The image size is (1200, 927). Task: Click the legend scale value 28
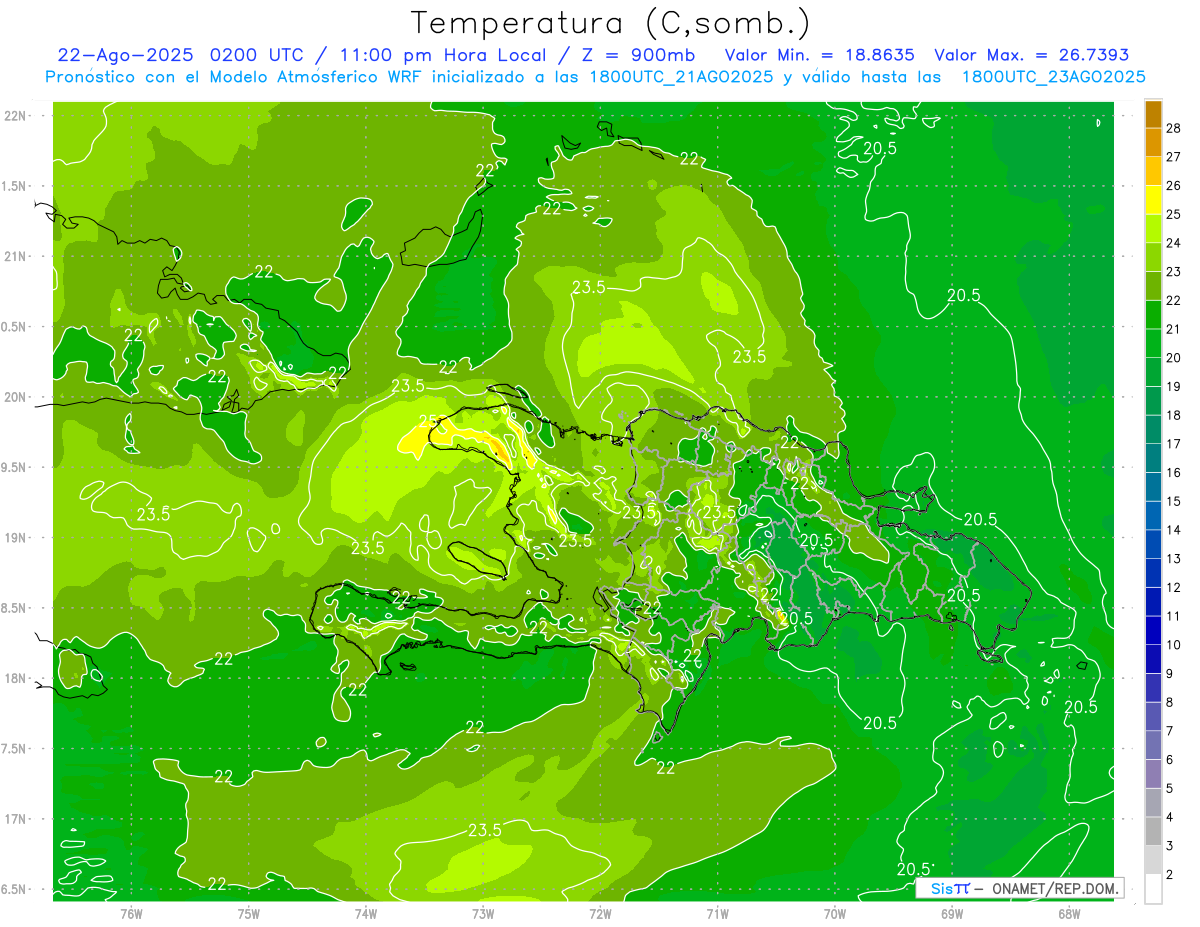point(1173,127)
